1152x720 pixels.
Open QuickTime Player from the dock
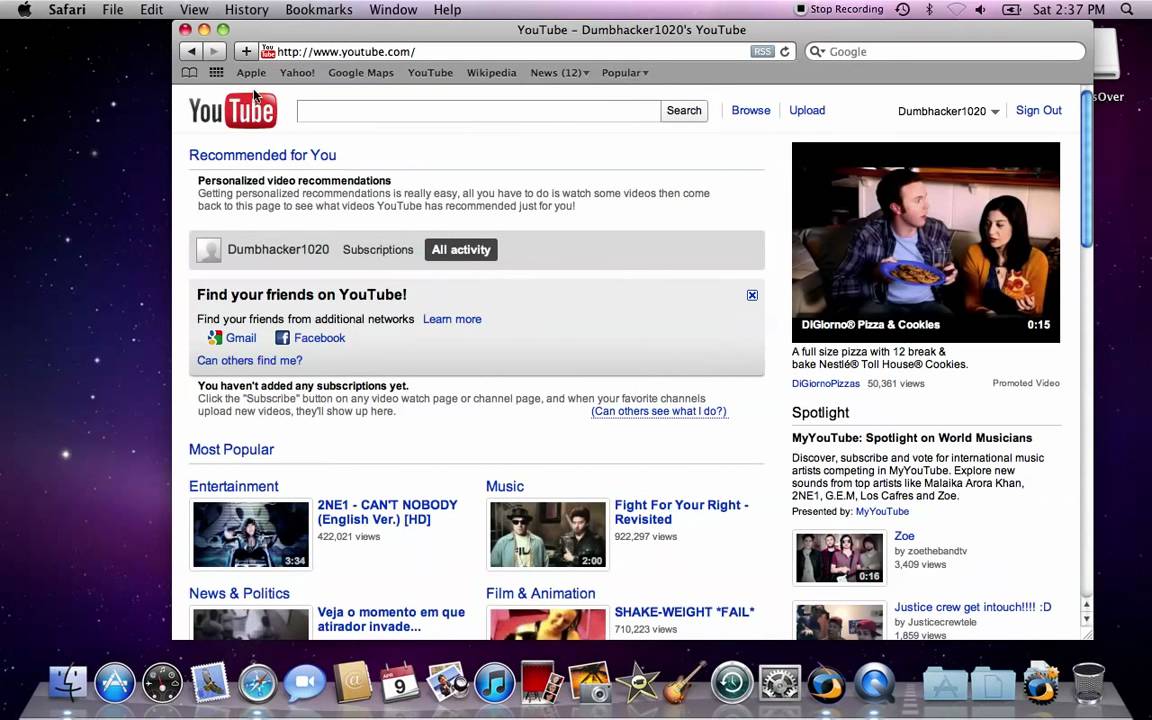pyautogui.click(x=874, y=683)
